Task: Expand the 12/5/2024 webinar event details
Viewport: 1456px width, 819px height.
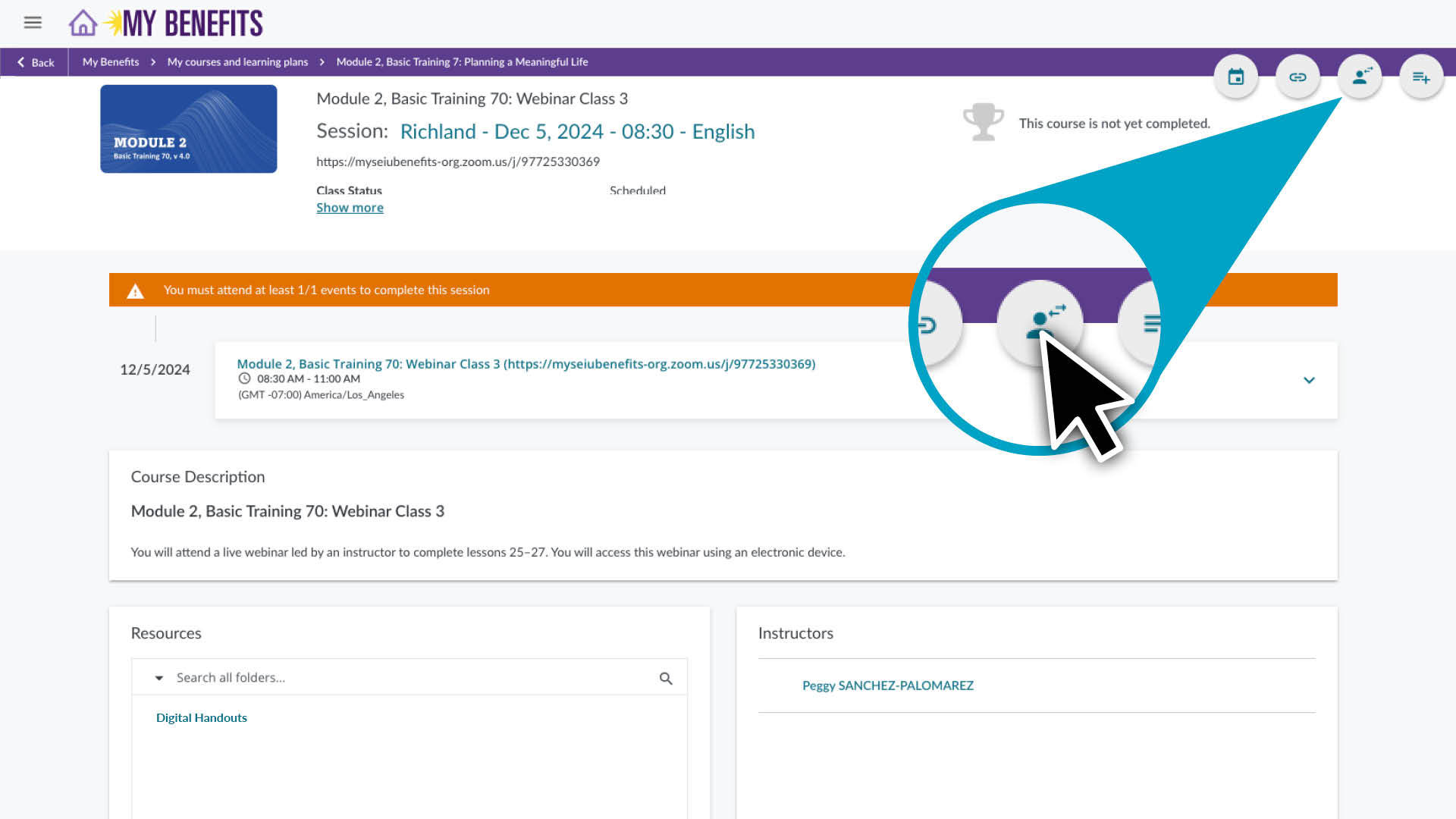Action: point(1310,380)
